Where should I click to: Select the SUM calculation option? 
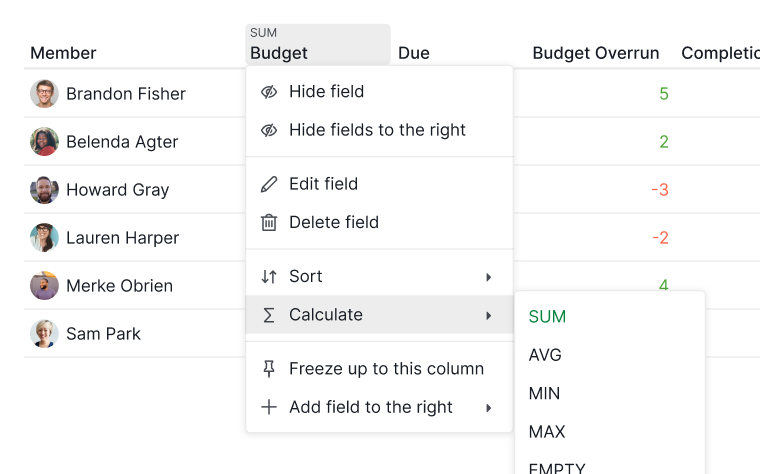[547, 317]
